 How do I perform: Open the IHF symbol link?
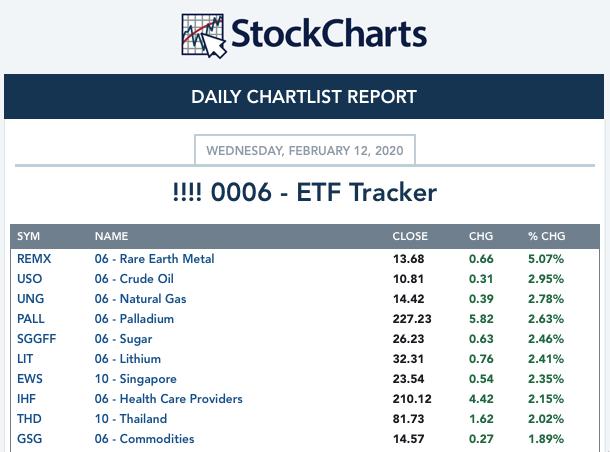coord(26,399)
